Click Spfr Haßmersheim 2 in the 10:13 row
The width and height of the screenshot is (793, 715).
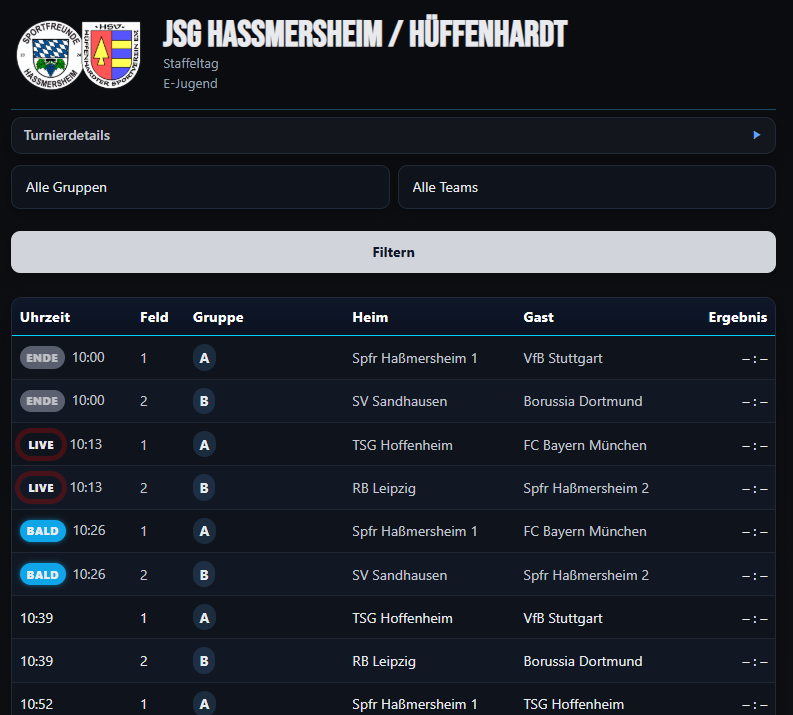[586, 488]
